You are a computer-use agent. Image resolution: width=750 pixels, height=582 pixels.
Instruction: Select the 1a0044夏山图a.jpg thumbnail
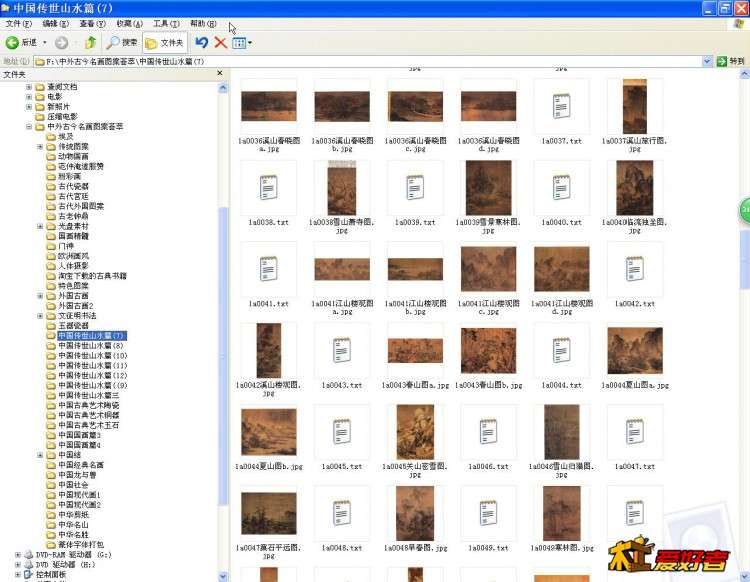(635, 351)
